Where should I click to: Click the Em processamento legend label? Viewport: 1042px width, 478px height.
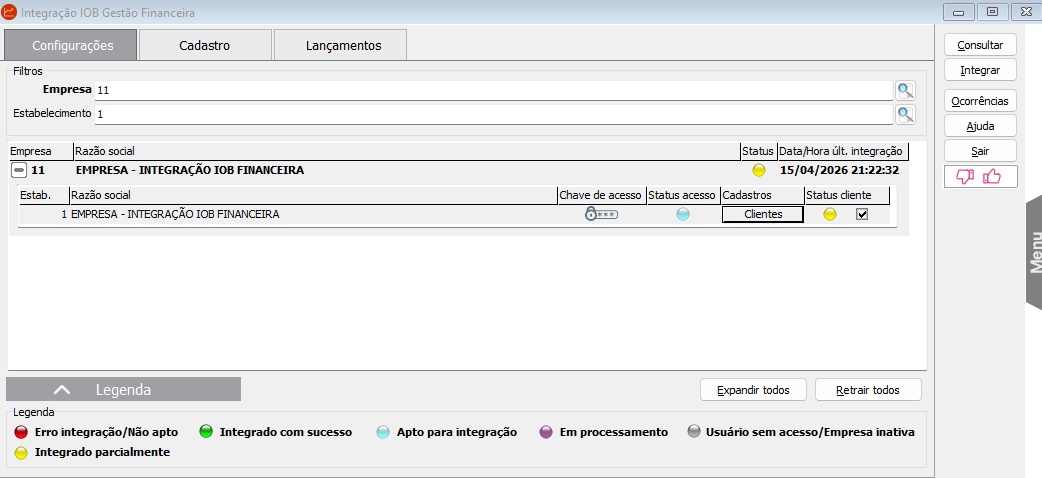tap(614, 432)
